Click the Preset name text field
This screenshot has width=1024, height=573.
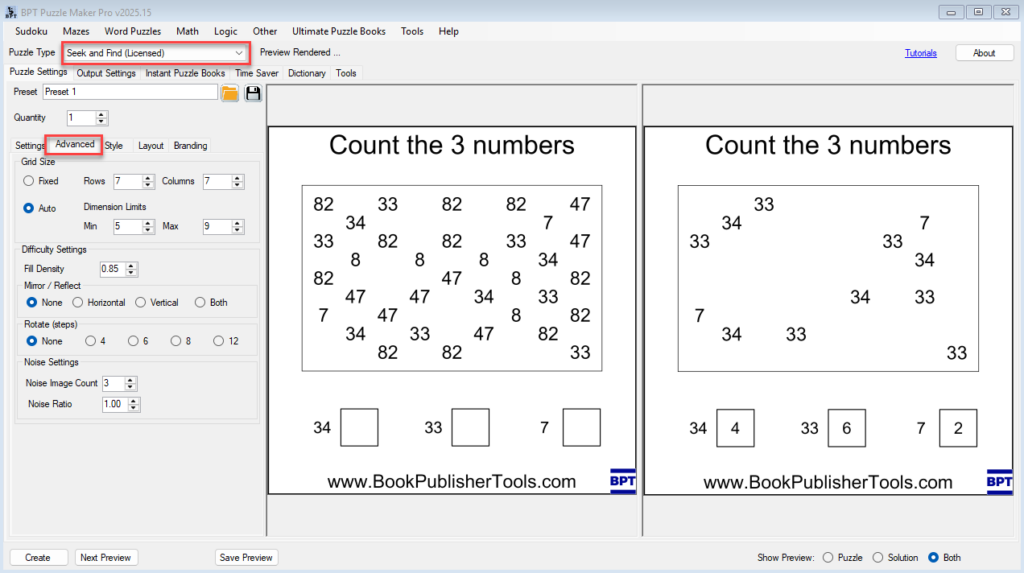pos(129,92)
